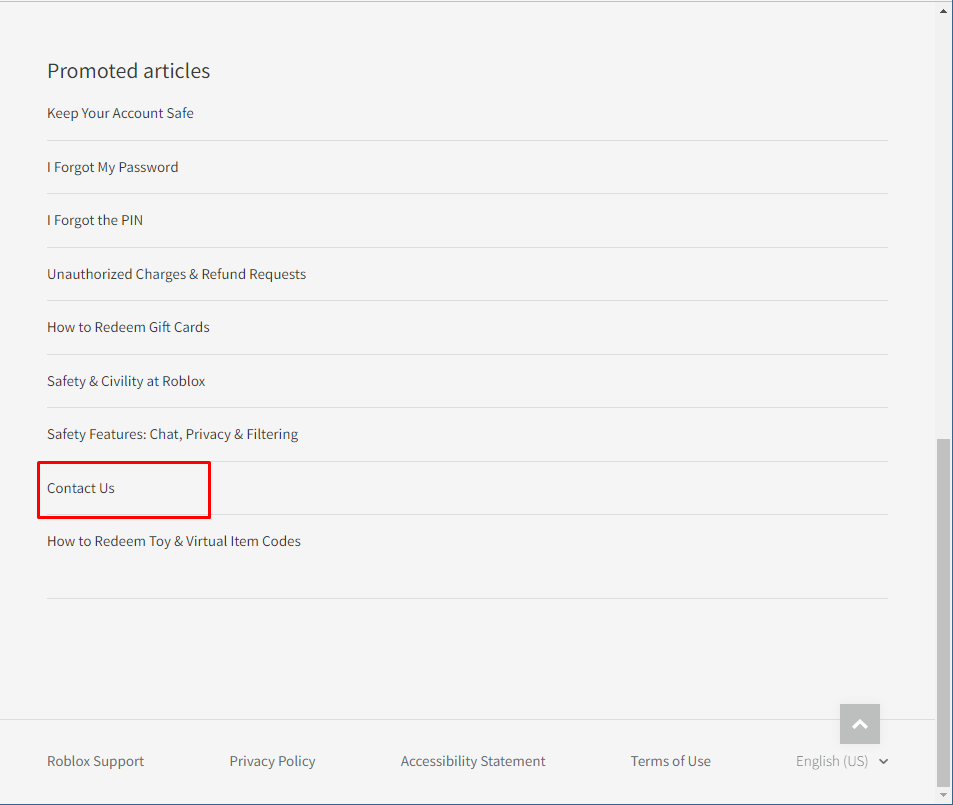Click the back-to-top arrow button

[859, 724]
